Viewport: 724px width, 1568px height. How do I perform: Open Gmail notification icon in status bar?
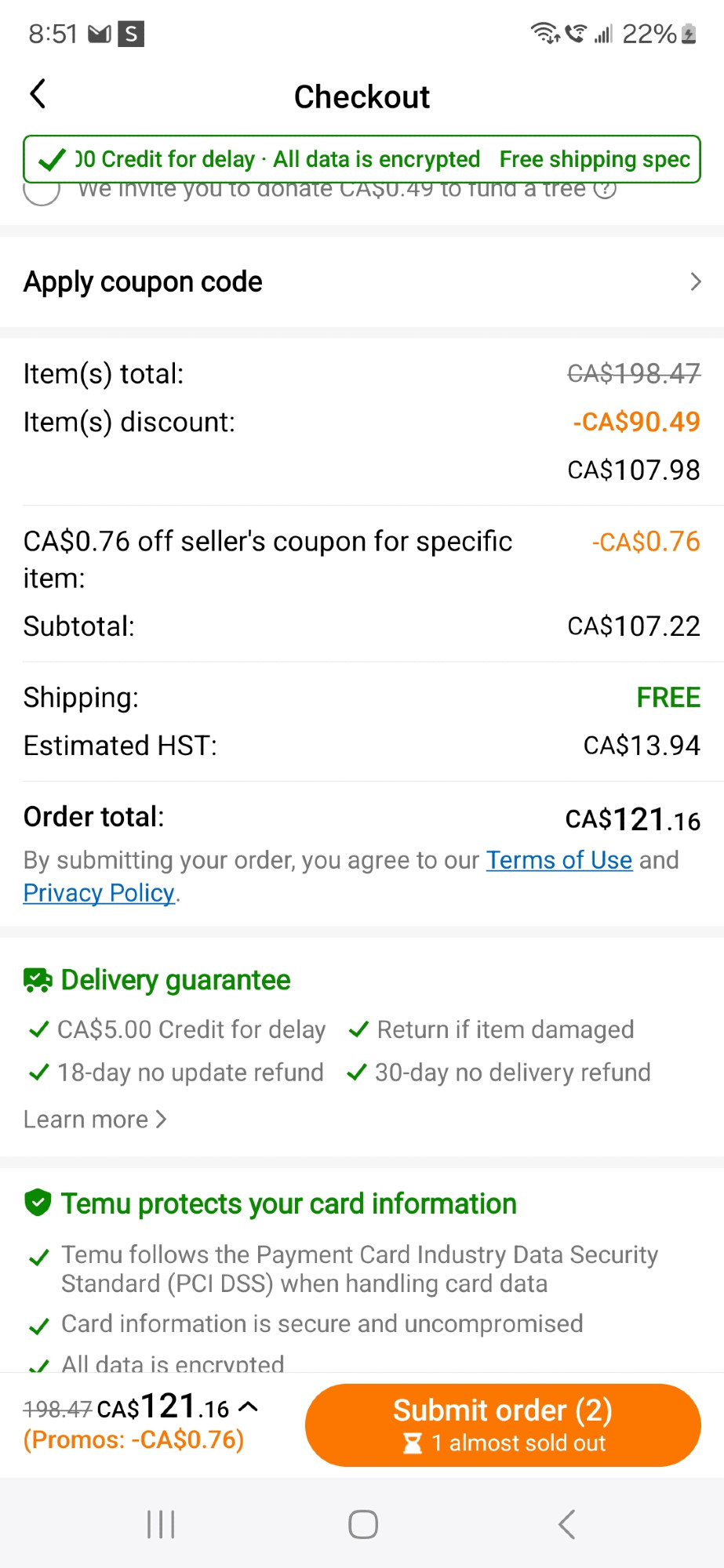coord(100,34)
